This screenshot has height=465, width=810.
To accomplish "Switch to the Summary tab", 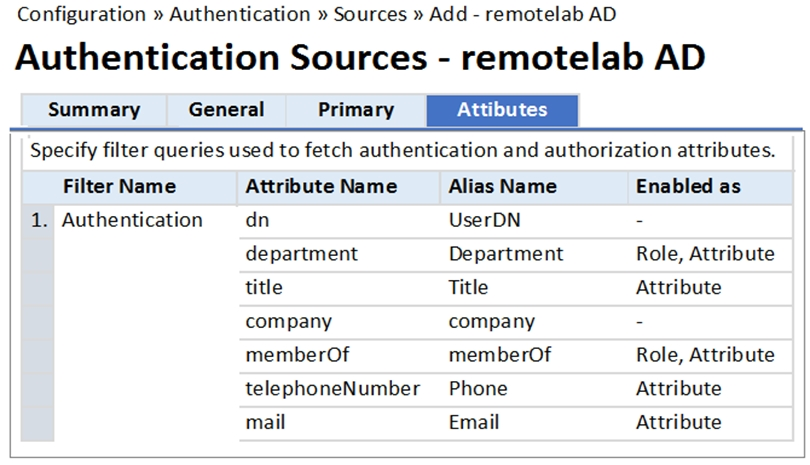I will 93,110.
